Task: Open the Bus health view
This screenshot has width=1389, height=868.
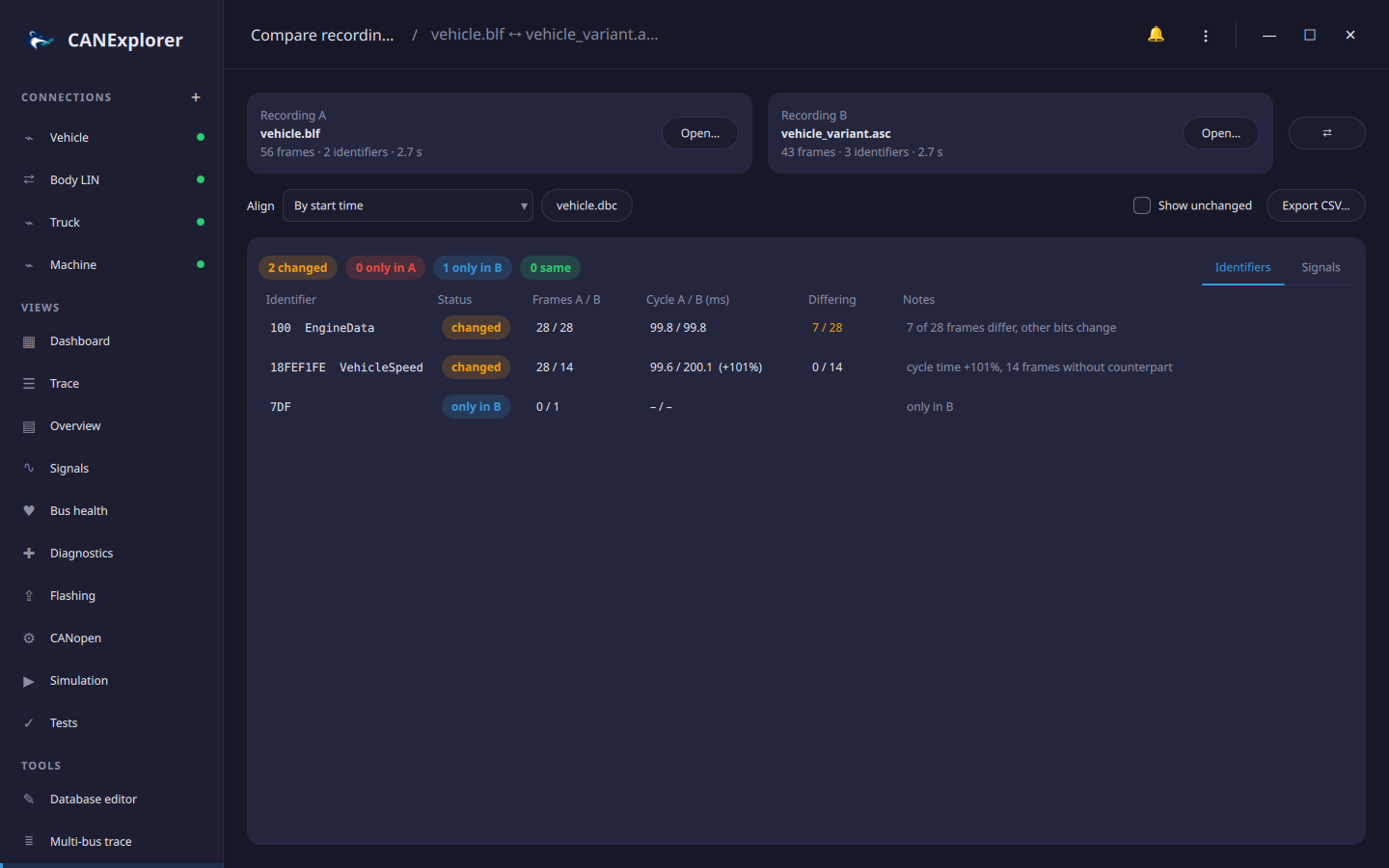Action: (112, 511)
